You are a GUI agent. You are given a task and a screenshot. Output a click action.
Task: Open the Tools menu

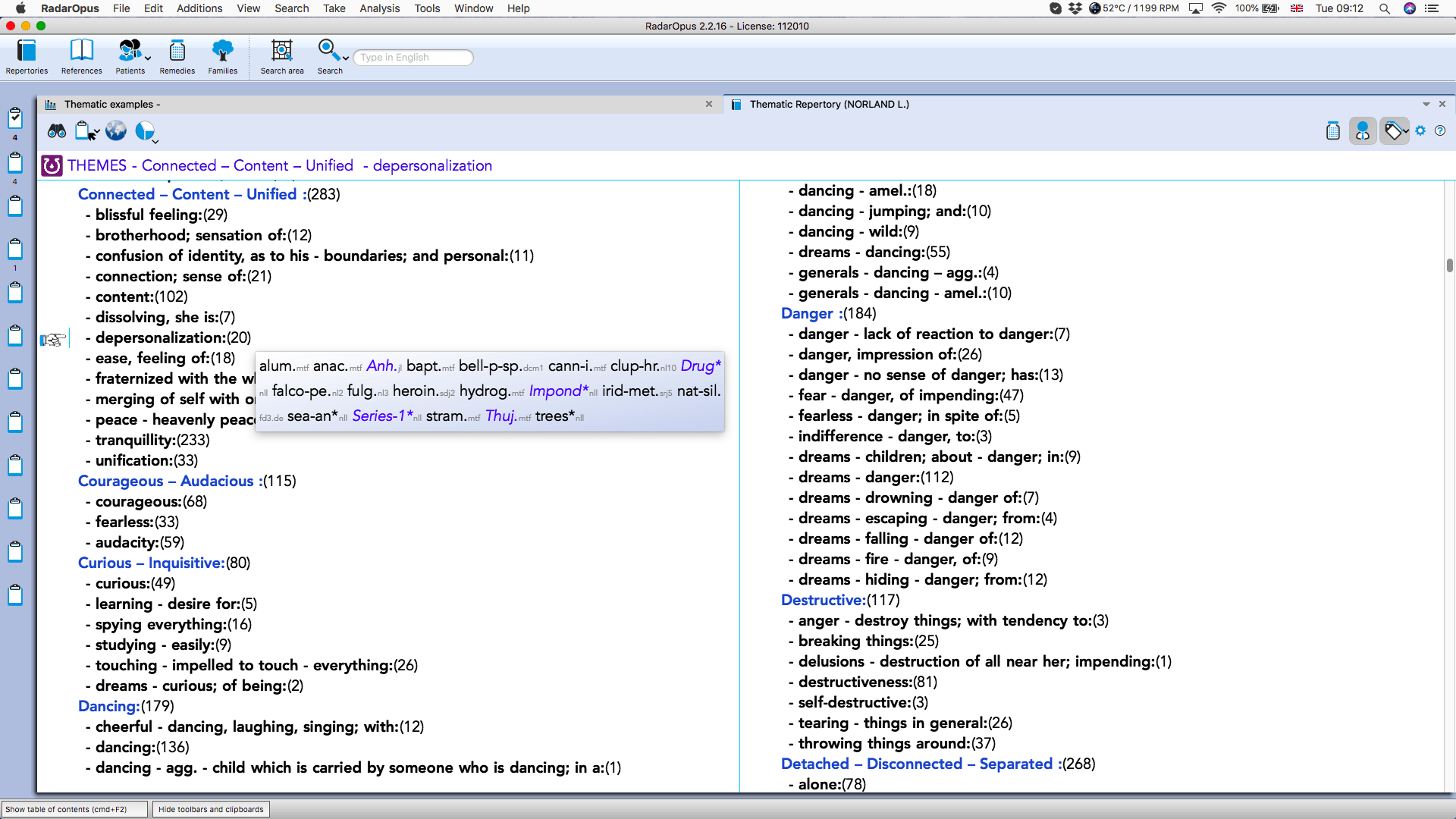point(427,8)
